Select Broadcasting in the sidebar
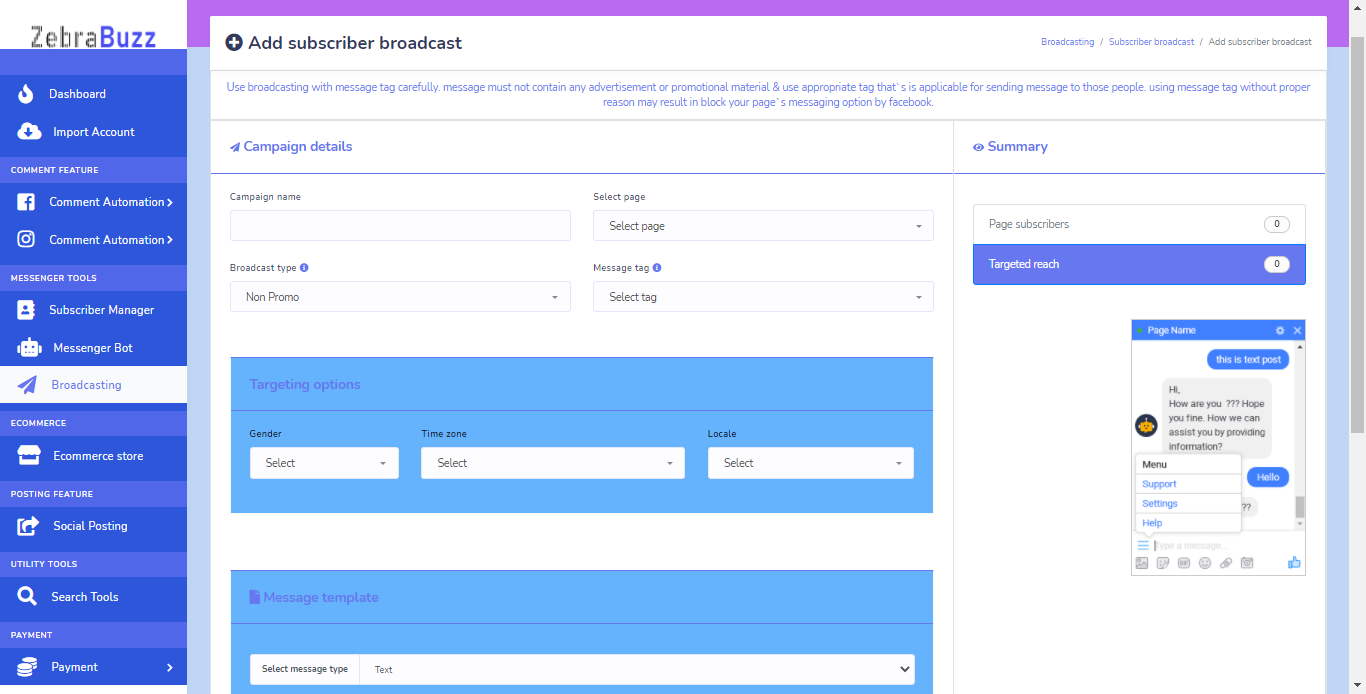This screenshot has height=694, width=1366. click(93, 385)
